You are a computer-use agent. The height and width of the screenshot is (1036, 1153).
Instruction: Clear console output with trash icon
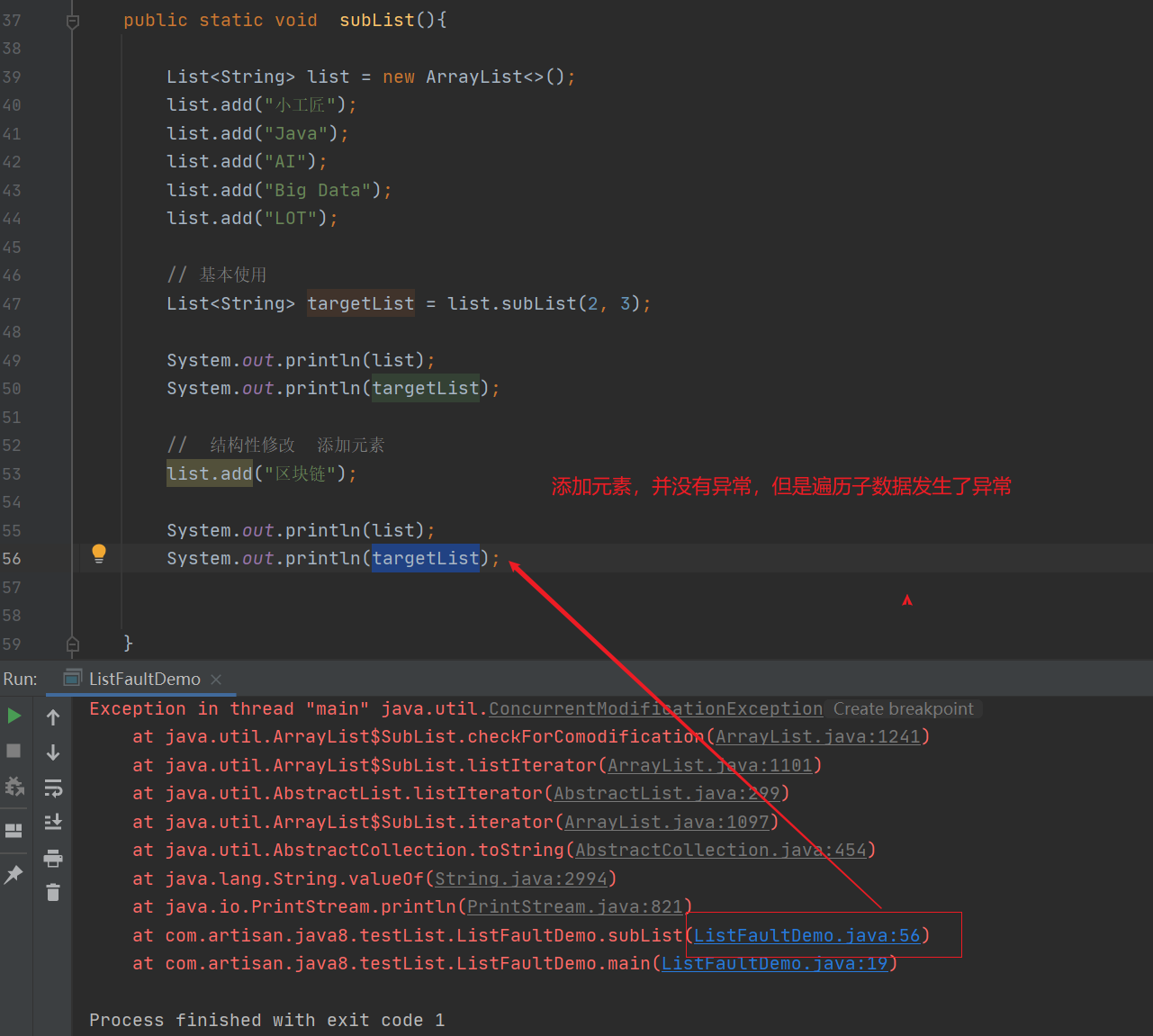[53, 892]
